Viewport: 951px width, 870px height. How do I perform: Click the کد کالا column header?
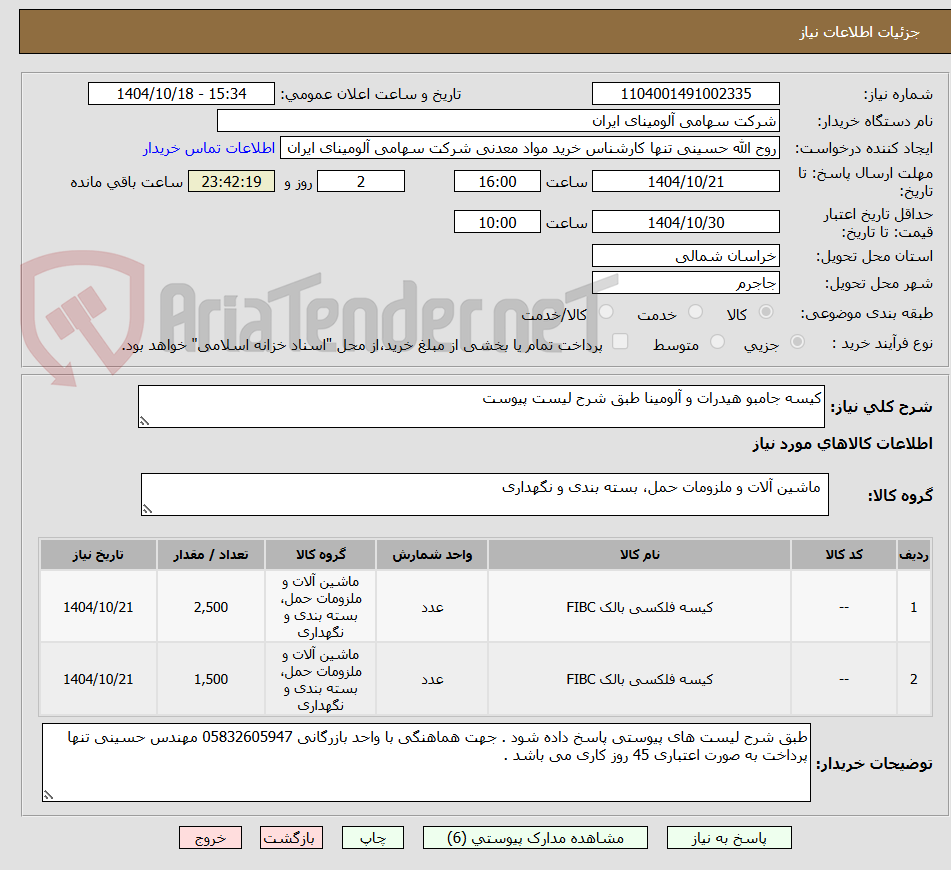point(844,555)
